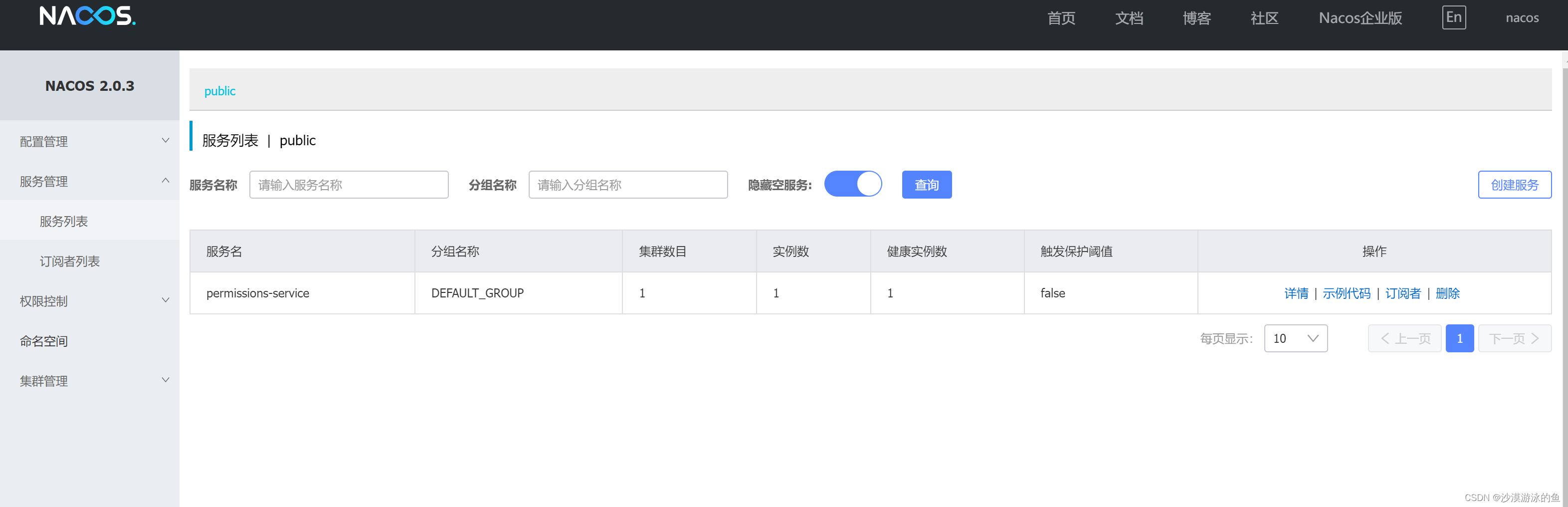Open the nacos user menu
1568x507 pixels.
(1522, 17)
